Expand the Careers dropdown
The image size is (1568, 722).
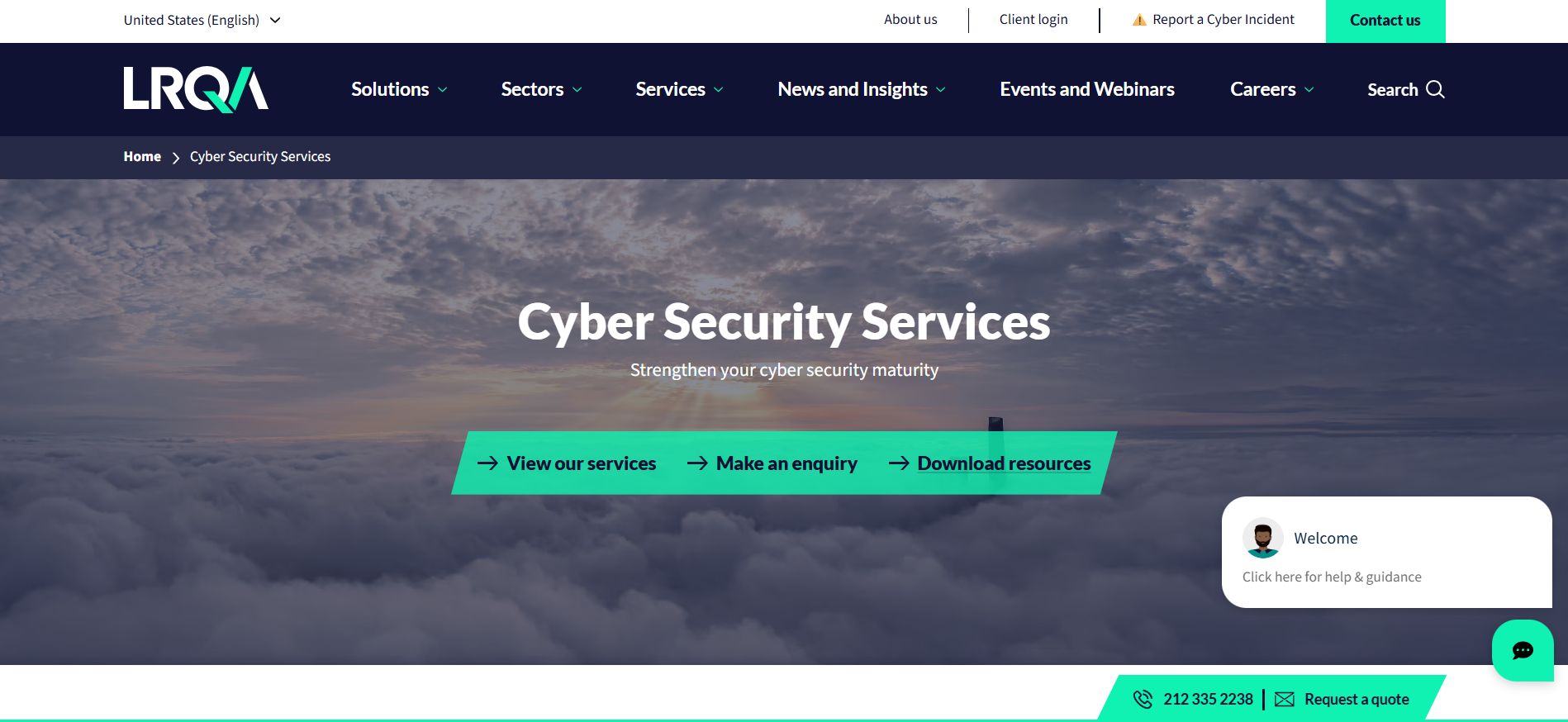[1271, 89]
